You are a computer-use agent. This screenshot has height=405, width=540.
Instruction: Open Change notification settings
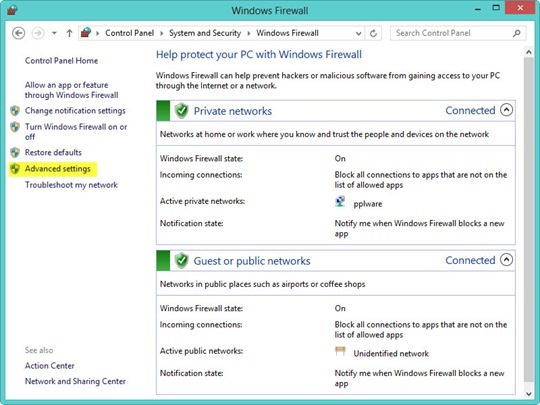tap(75, 111)
